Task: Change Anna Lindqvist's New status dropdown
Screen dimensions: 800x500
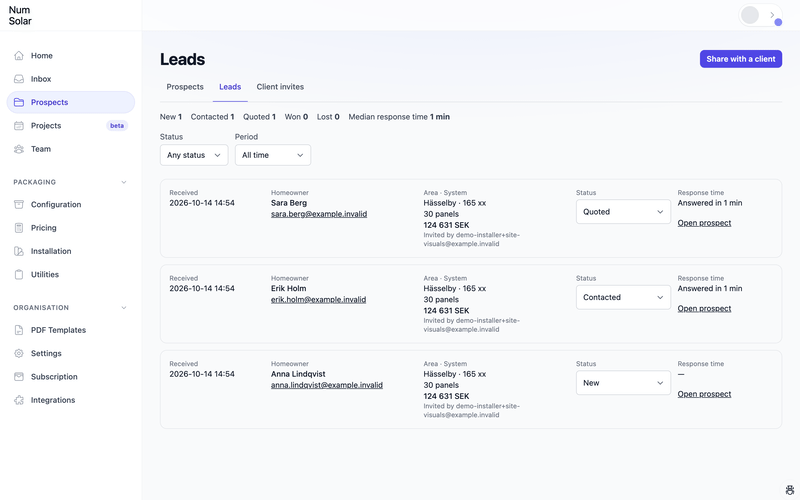Action: coord(623,383)
